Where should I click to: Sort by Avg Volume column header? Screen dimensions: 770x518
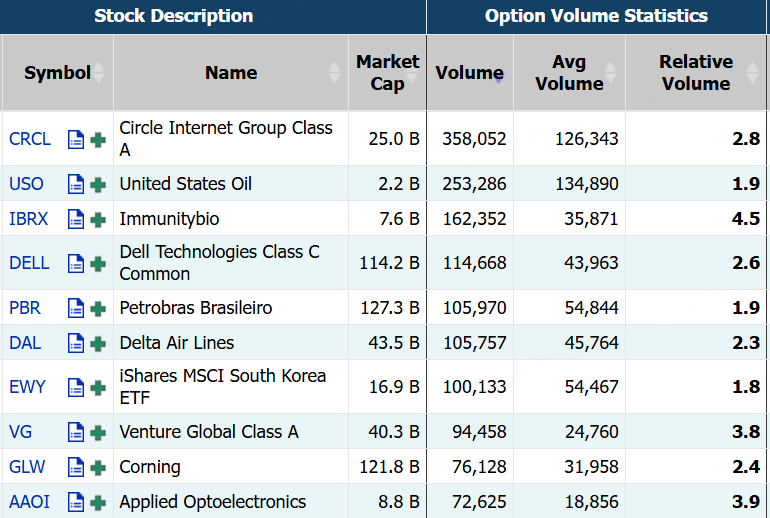point(569,73)
